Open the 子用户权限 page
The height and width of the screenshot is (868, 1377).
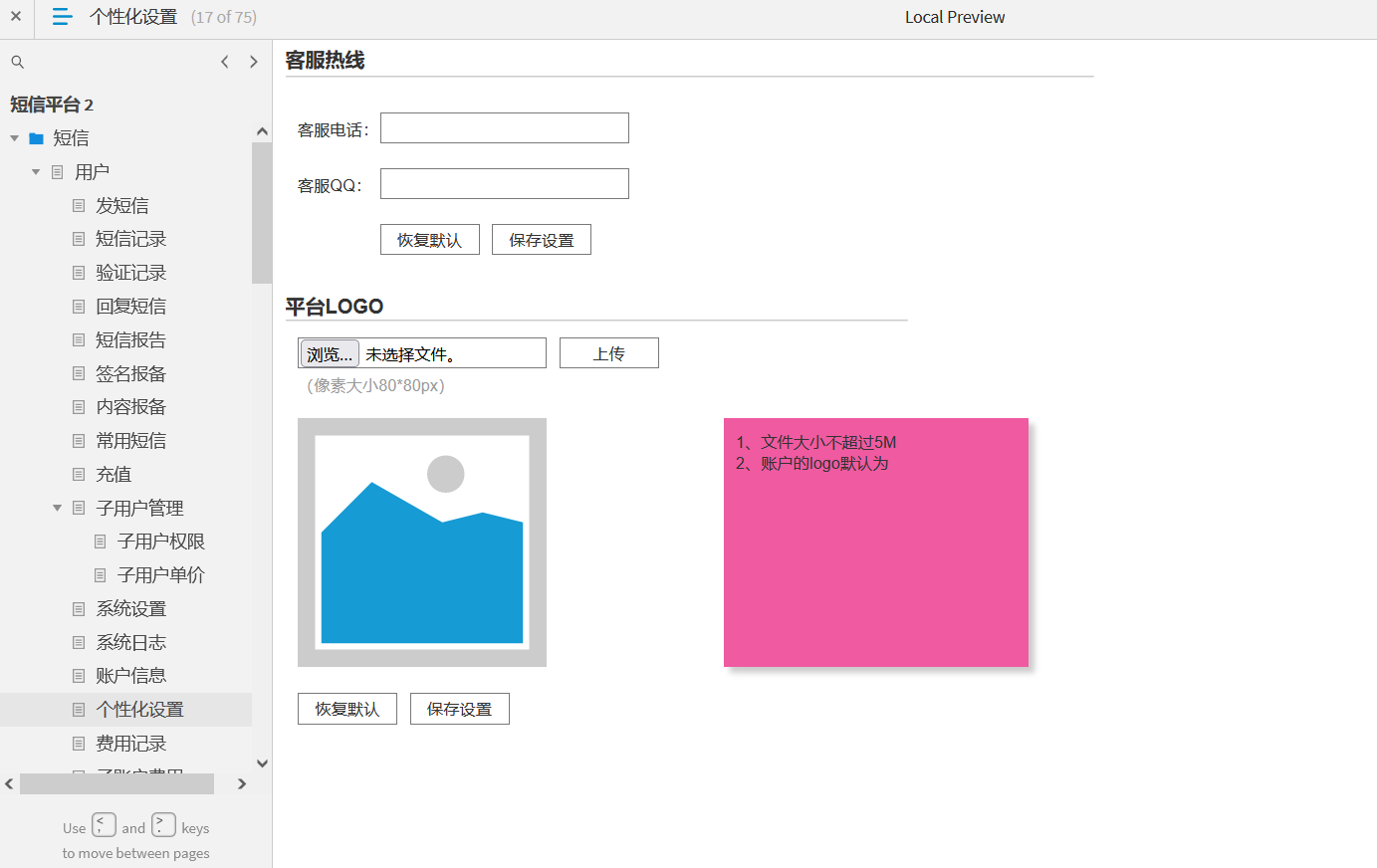click(x=160, y=542)
